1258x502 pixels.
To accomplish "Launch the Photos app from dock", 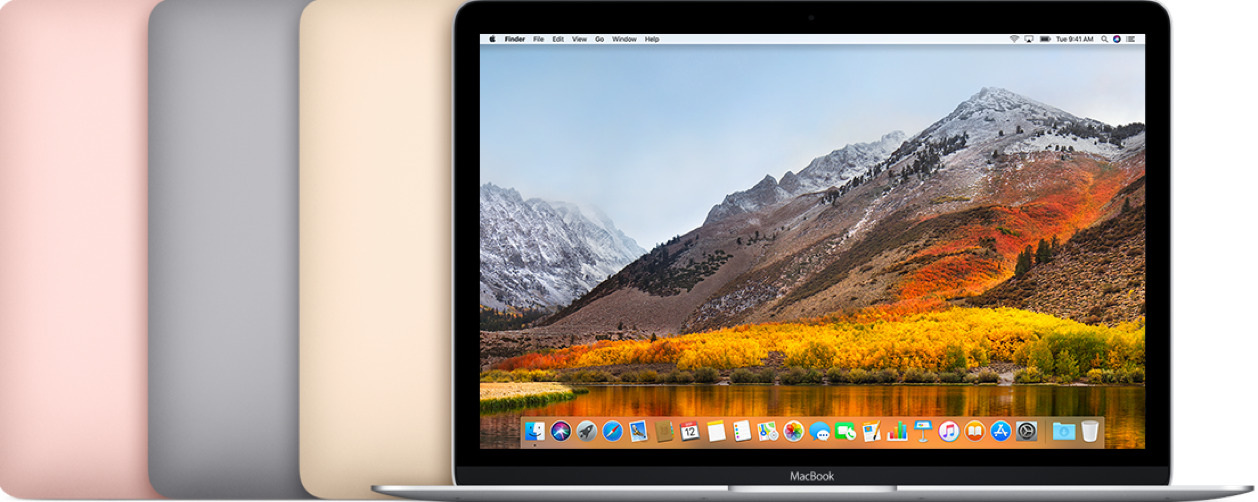I will pyautogui.click(x=794, y=431).
